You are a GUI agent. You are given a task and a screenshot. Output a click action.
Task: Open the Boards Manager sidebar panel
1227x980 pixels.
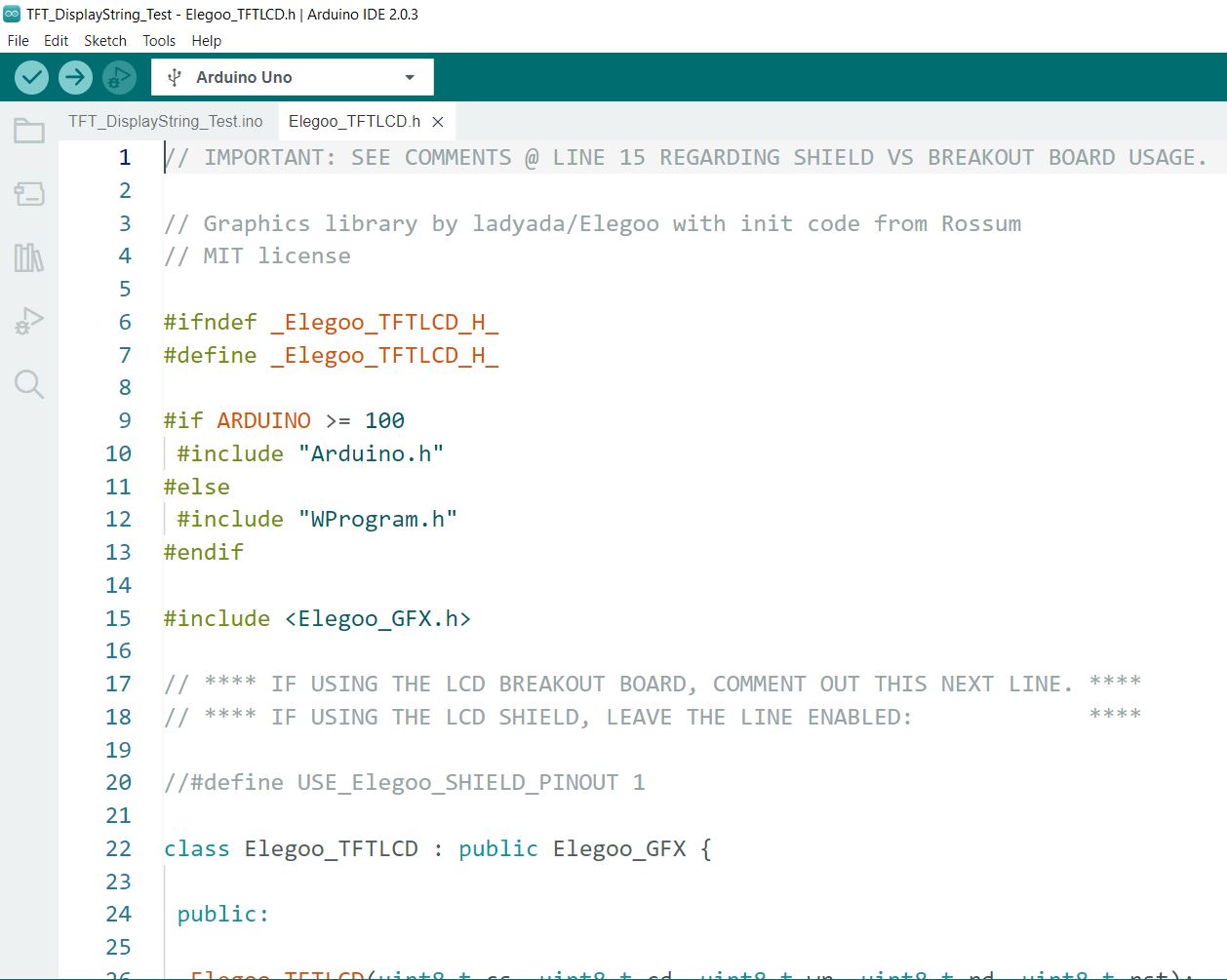29,194
